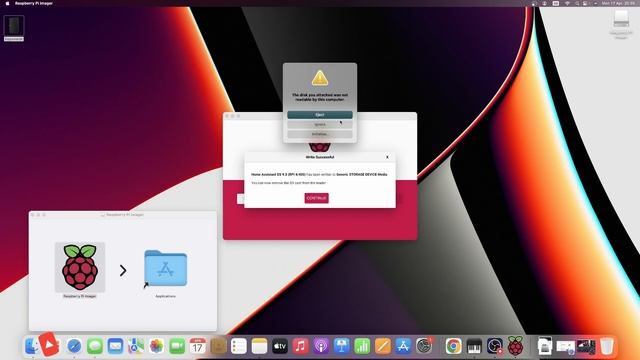Open Notes from the dock
Image resolution: width=640 pixels, height=360 pixels.
[259, 346]
